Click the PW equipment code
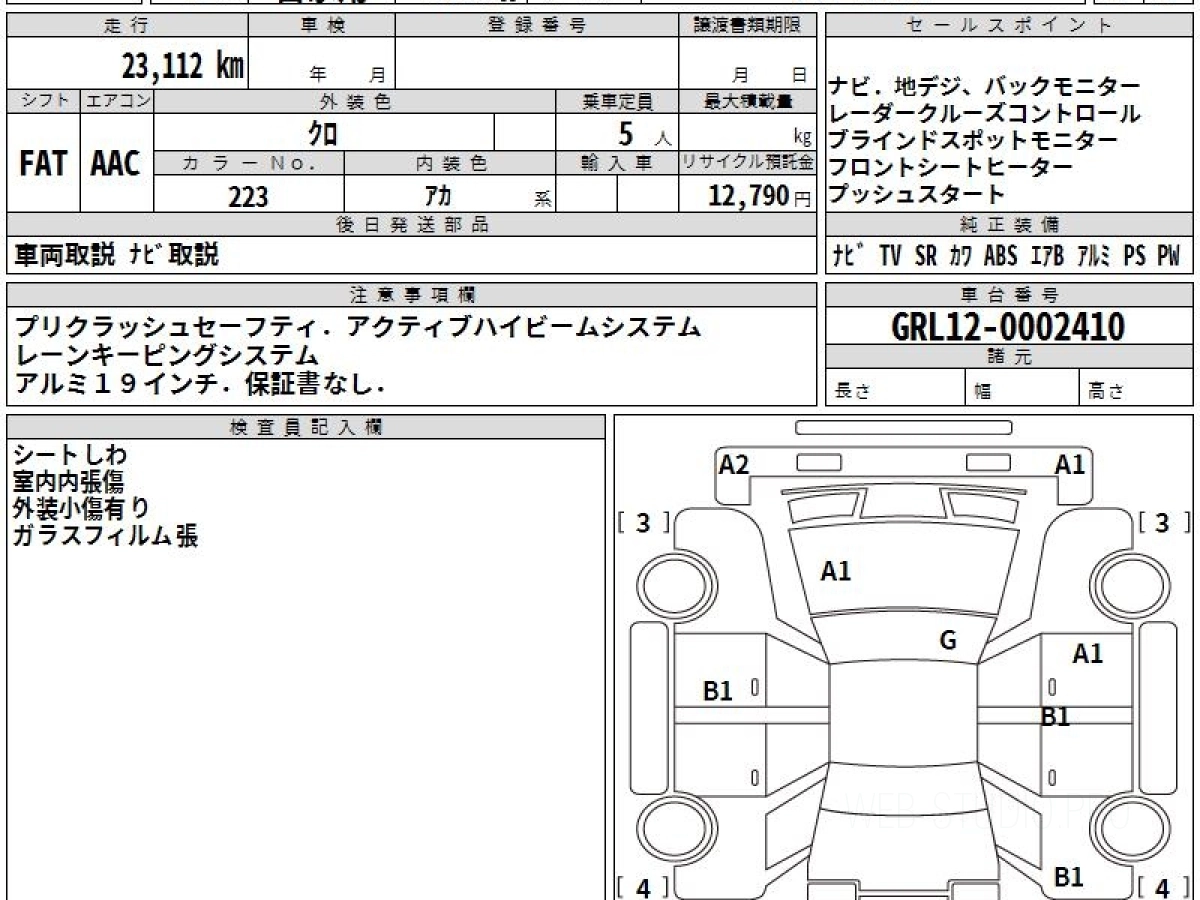Screen dimensions: 1200x900 tap(1168, 255)
